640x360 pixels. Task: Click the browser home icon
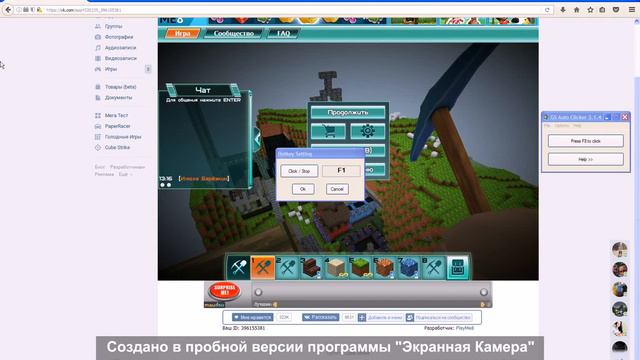pos(576,9)
